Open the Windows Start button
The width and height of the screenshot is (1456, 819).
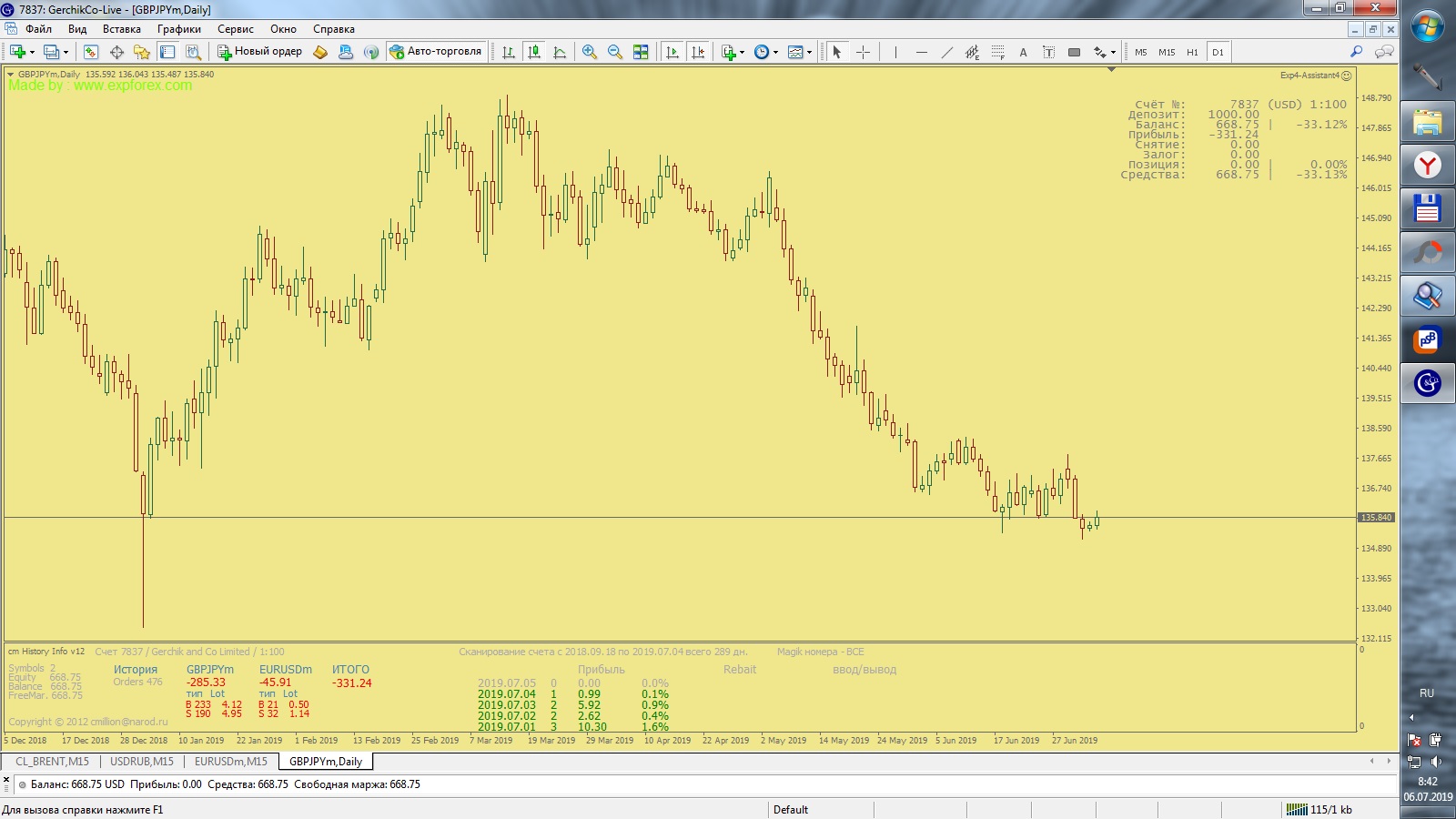[x=1427, y=26]
